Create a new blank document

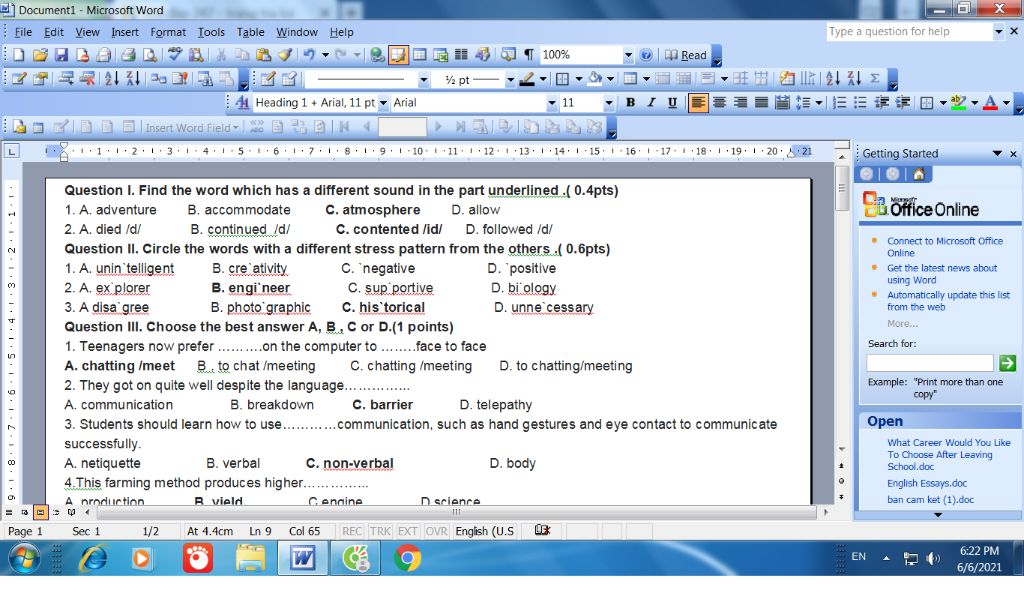[19, 55]
